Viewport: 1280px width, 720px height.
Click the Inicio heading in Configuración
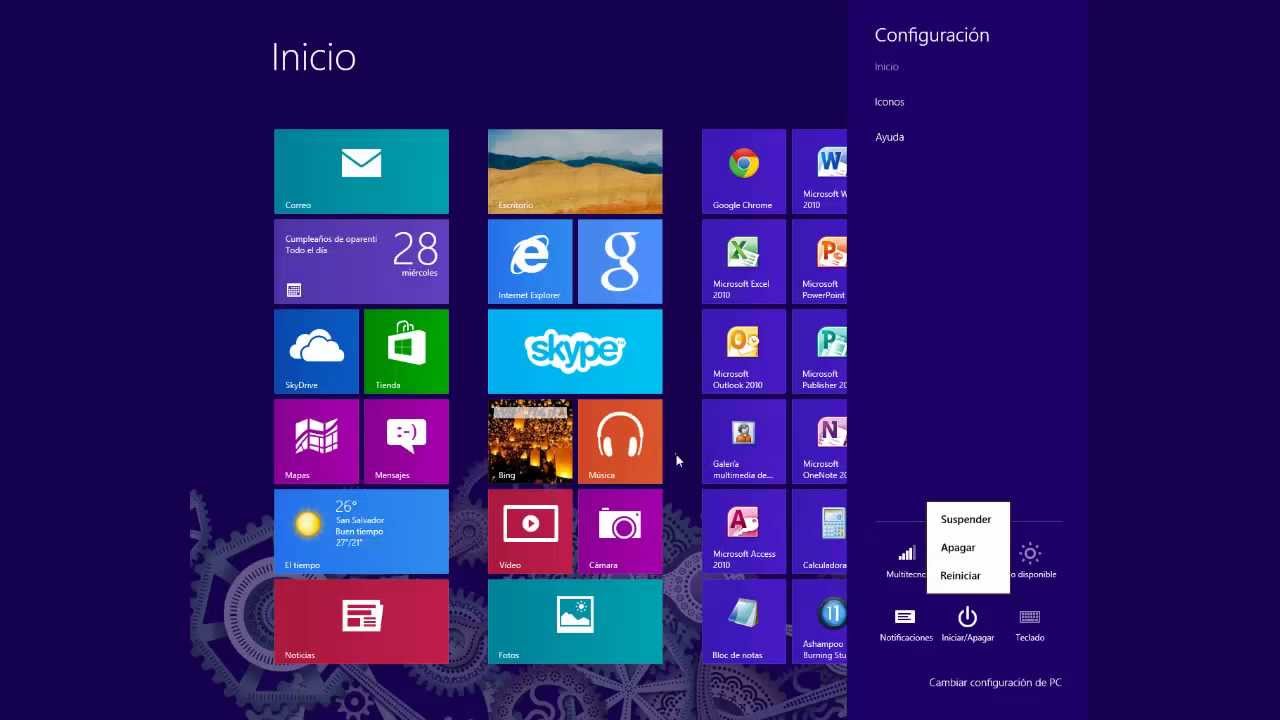886,67
